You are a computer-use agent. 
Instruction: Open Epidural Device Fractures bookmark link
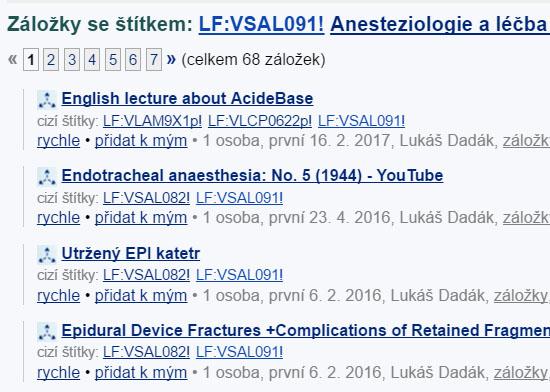306,330
